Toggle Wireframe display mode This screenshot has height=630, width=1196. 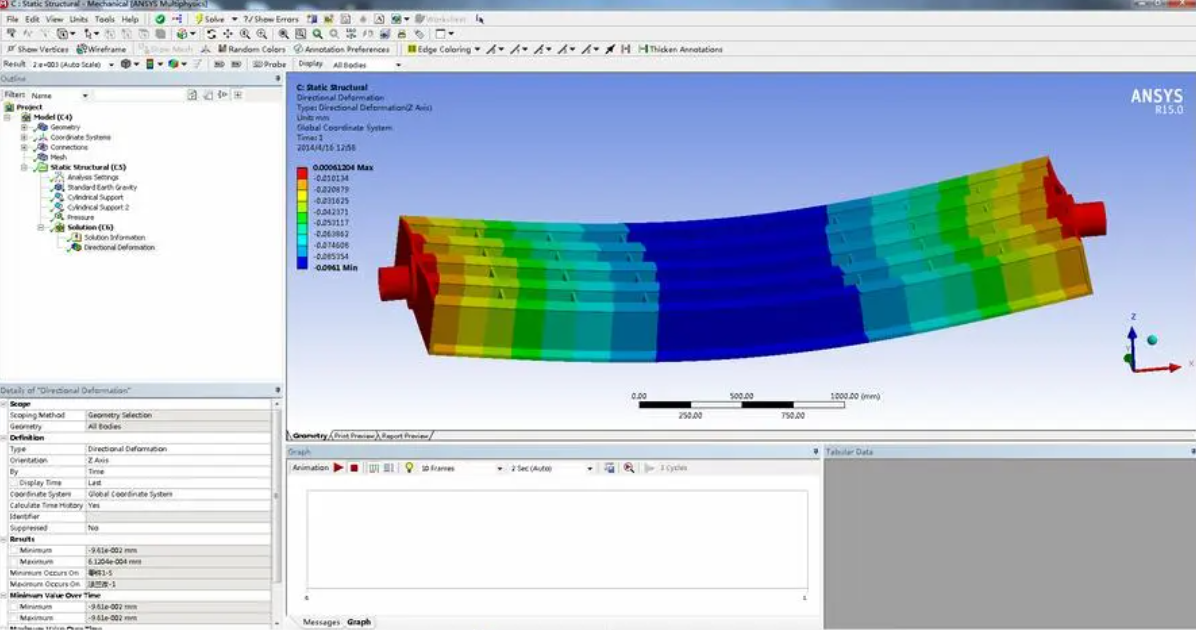tap(101, 49)
